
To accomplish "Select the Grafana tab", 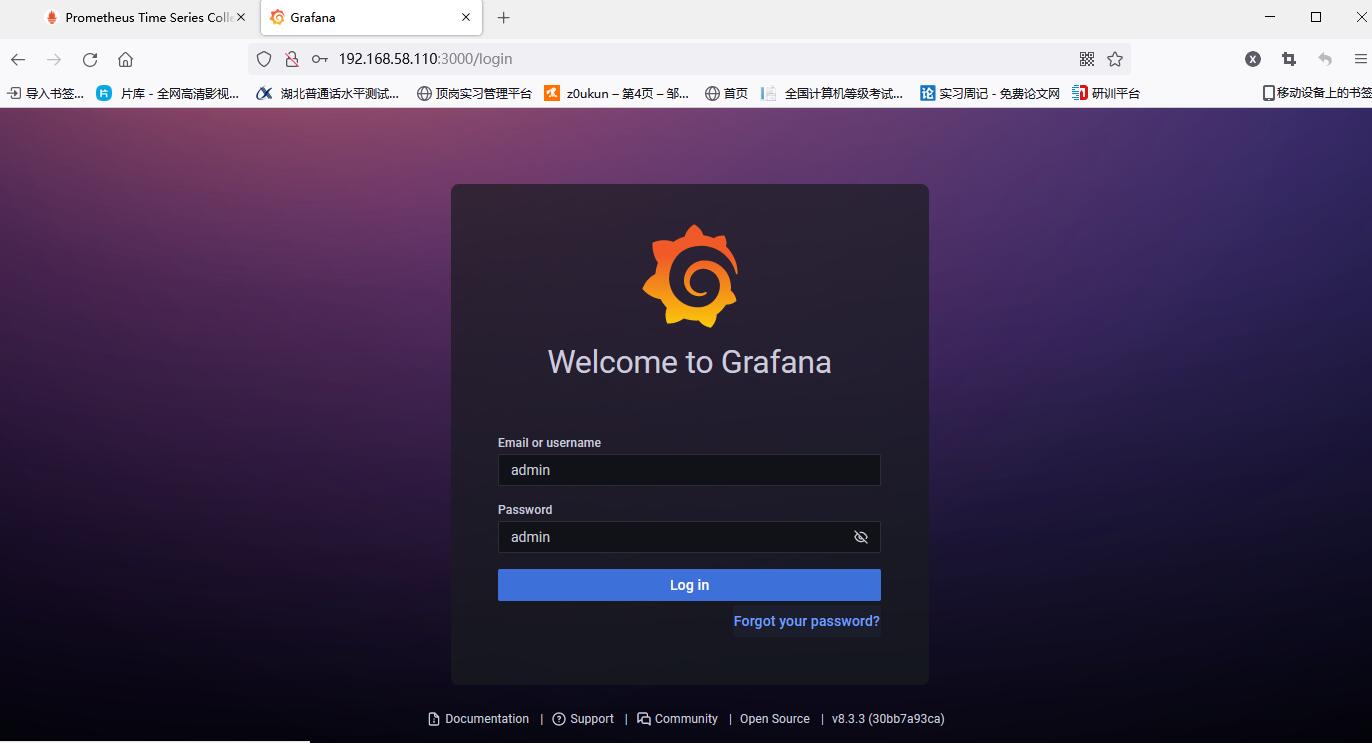I will coord(371,17).
